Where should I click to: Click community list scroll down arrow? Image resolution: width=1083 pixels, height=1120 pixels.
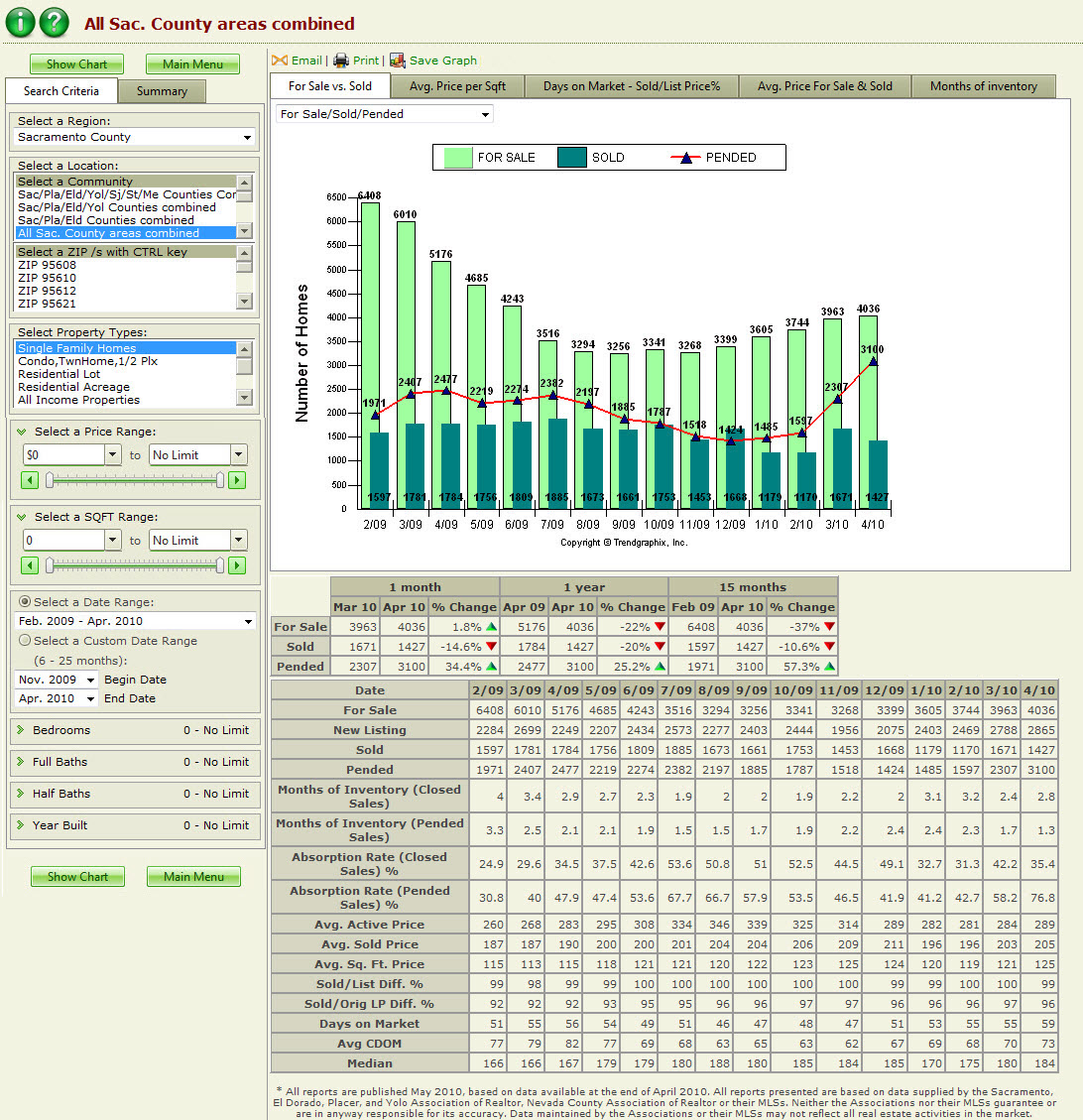coord(245,231)
